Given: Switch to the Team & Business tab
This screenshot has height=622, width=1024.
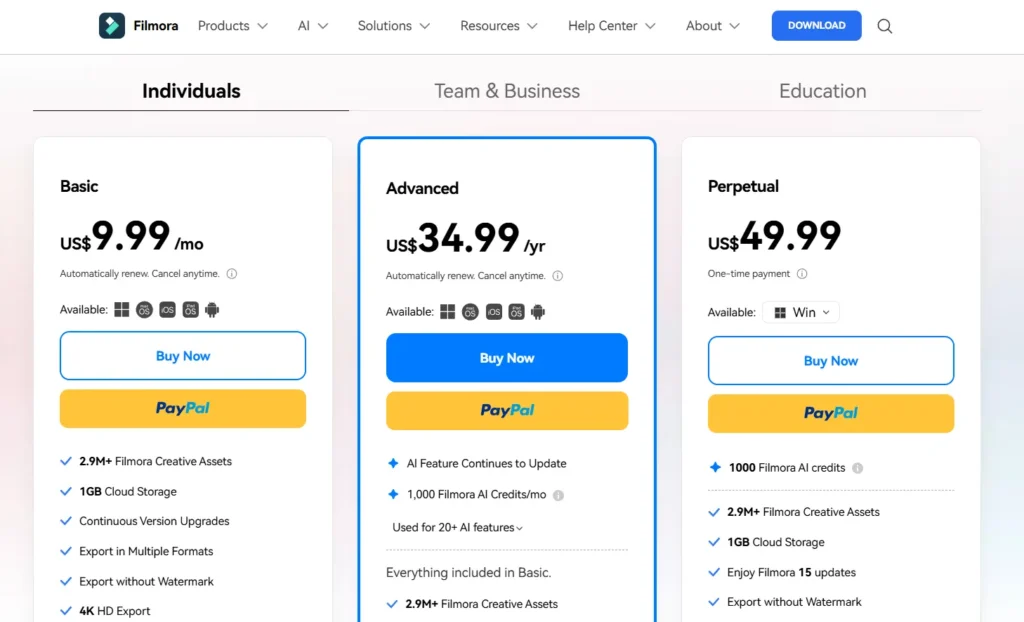Looking at the screenshot, I should 507,91.
